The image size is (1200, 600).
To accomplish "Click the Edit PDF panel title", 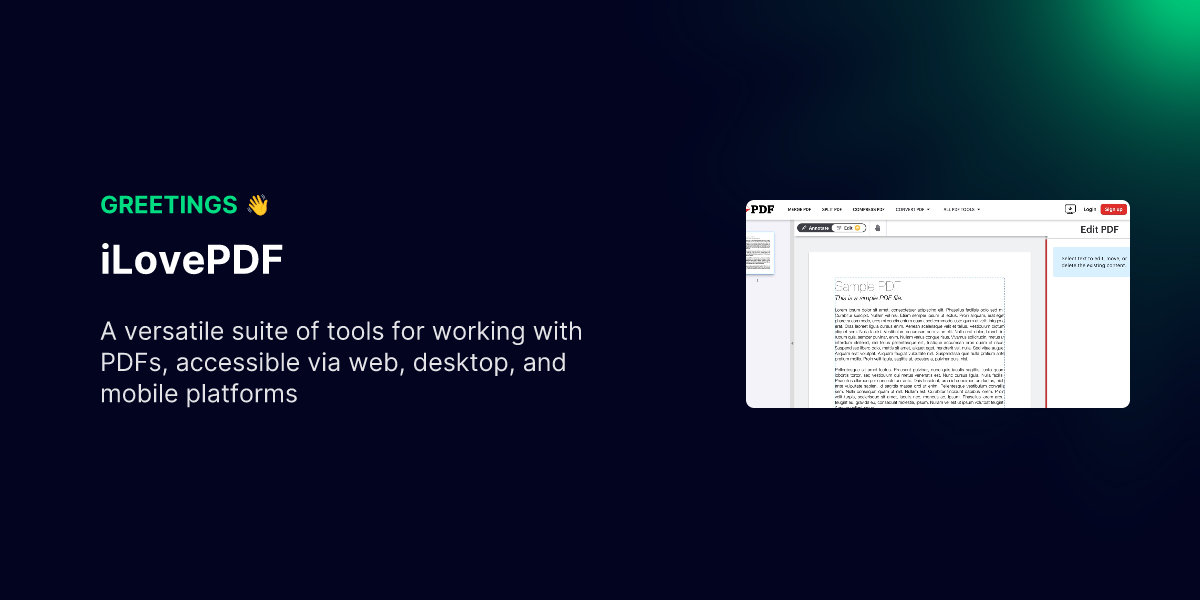I will pos(1099,230).
